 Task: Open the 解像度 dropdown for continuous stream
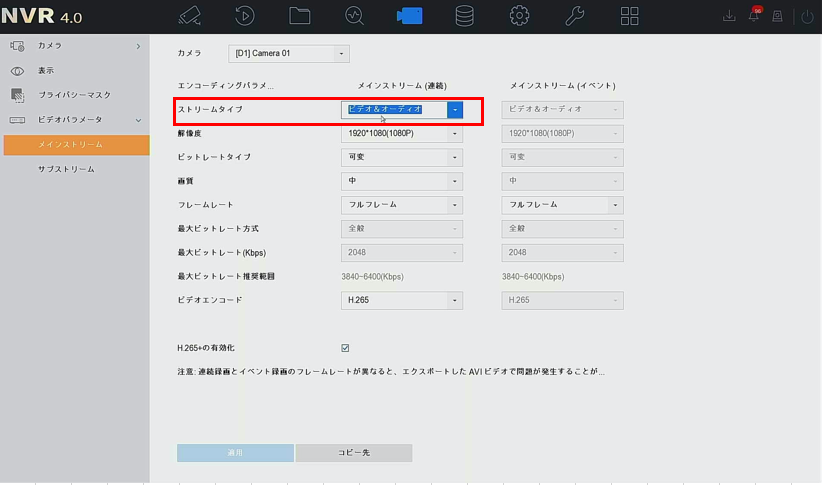(402, 133)
